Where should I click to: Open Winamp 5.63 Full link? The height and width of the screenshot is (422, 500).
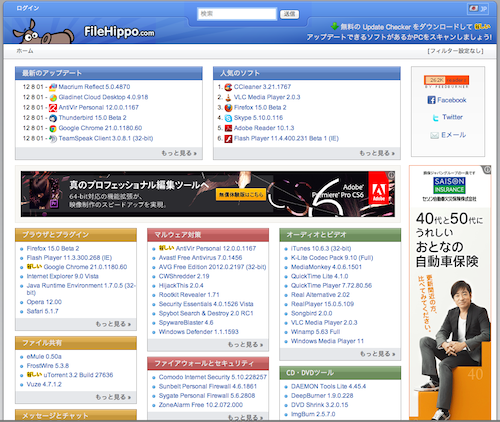[315, 332]
